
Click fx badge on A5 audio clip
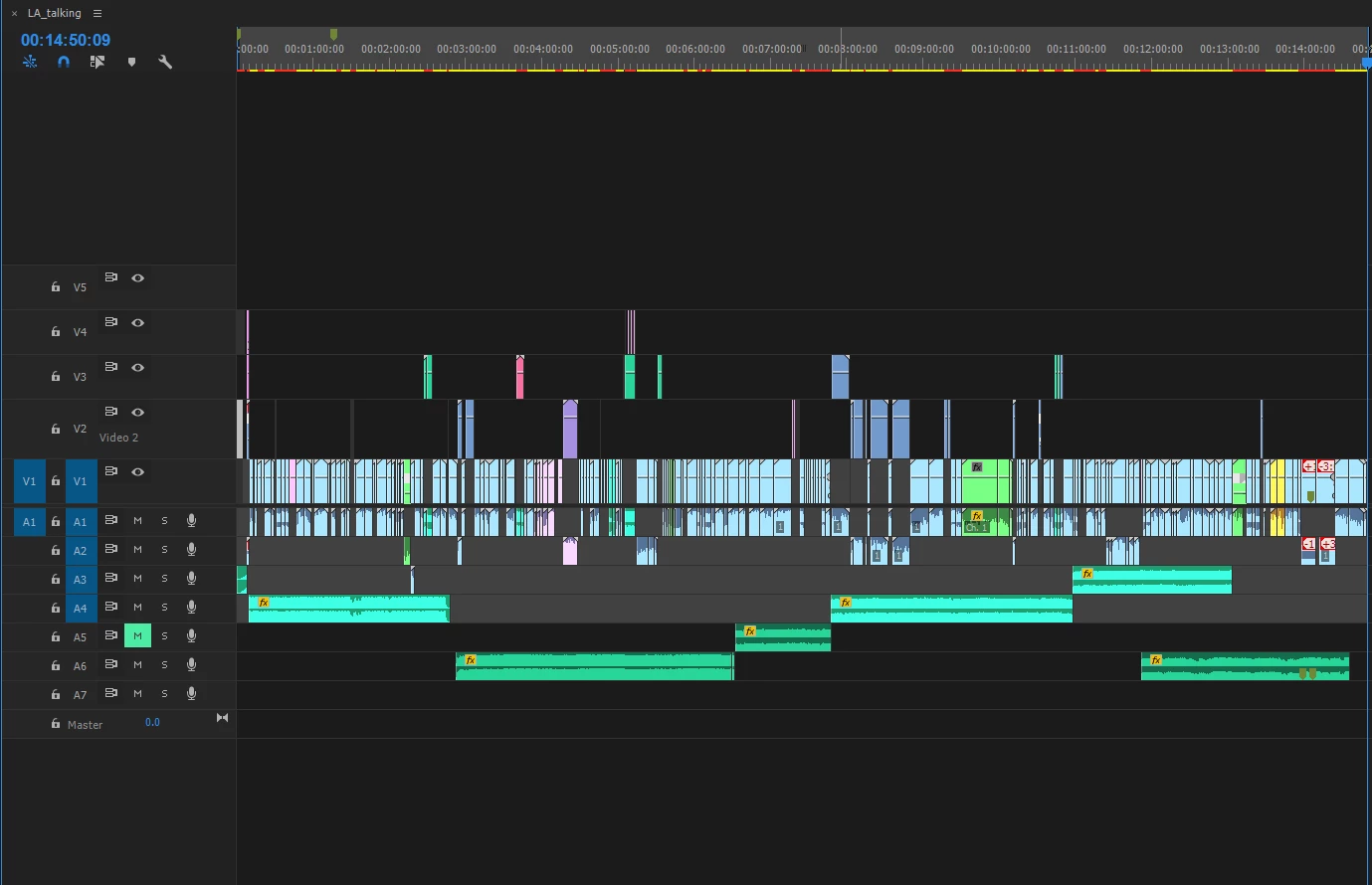click(x=750, y=631)
